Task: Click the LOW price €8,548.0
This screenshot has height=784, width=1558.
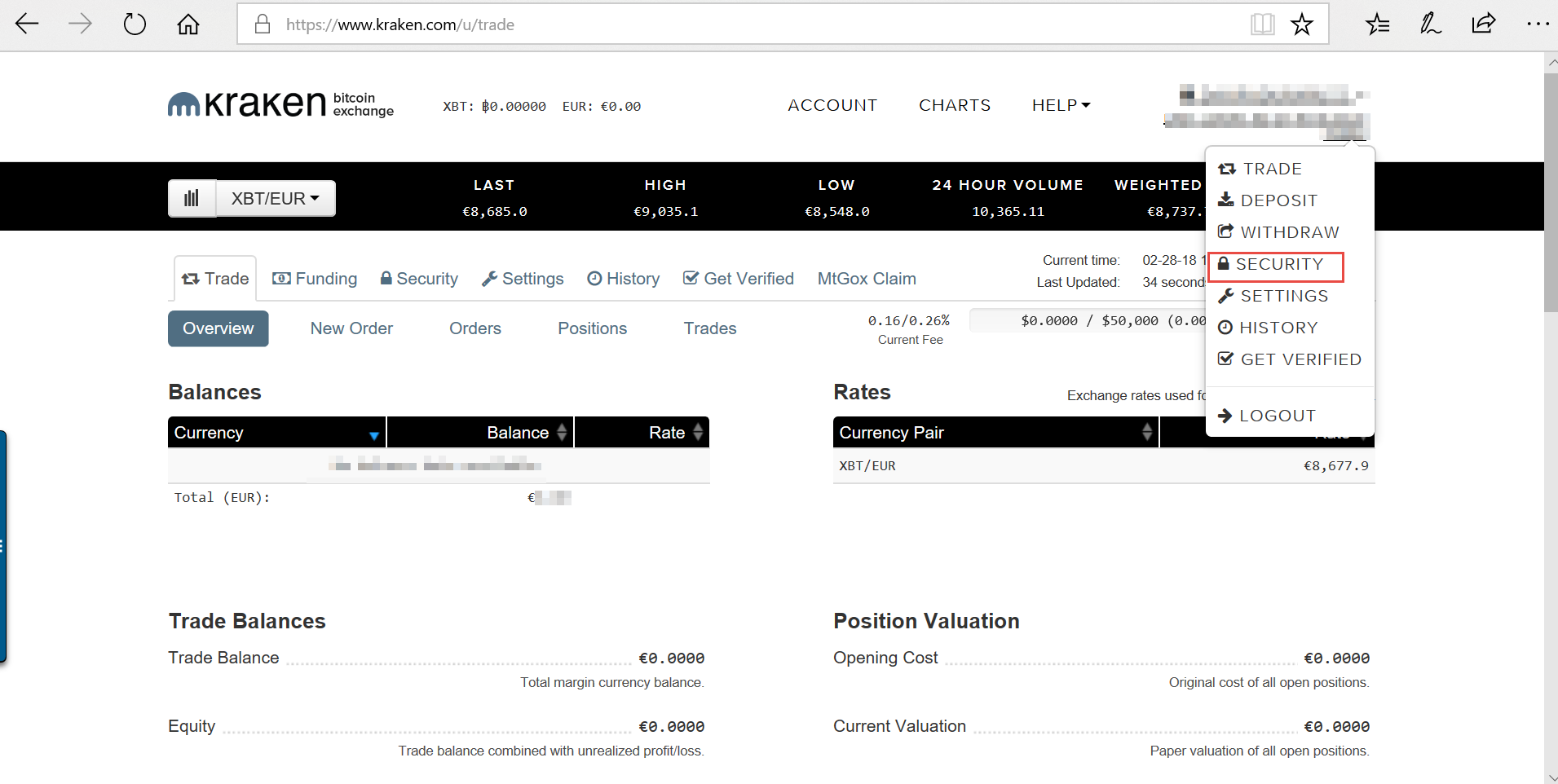Action: click(x=837, y=212)
